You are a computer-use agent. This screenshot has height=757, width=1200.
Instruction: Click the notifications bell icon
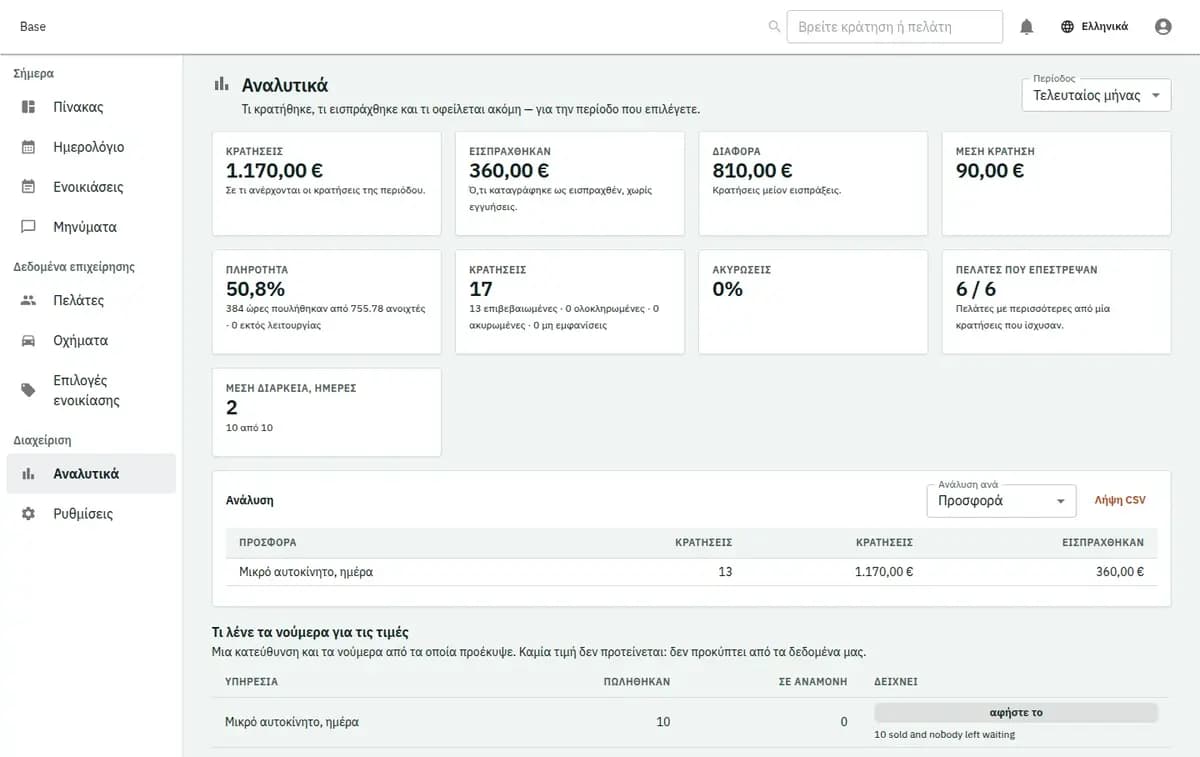pos(1026,27)
